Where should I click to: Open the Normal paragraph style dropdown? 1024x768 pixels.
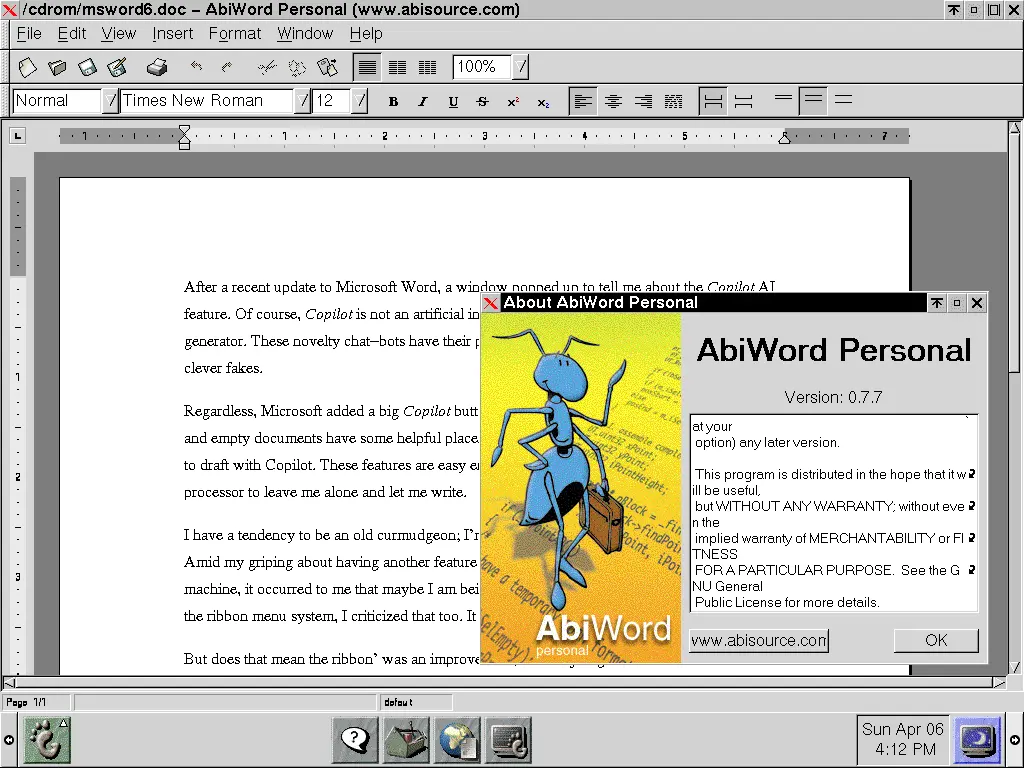coord(110,101)
